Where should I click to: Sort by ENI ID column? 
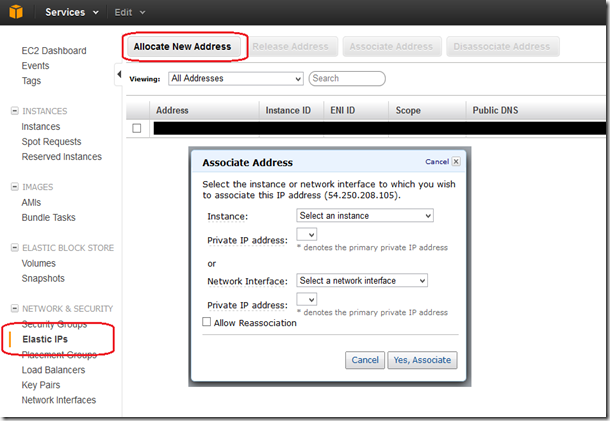(356, 111)
